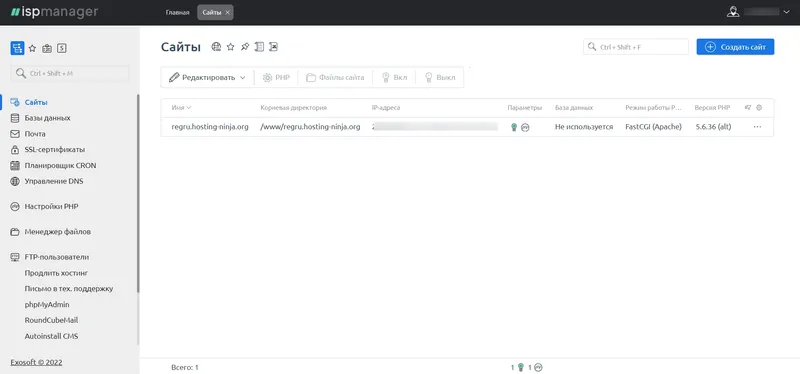Open Базы данных in sidebar menu
The width and height of the screenshot is (800, 374).
pos(47,118)
